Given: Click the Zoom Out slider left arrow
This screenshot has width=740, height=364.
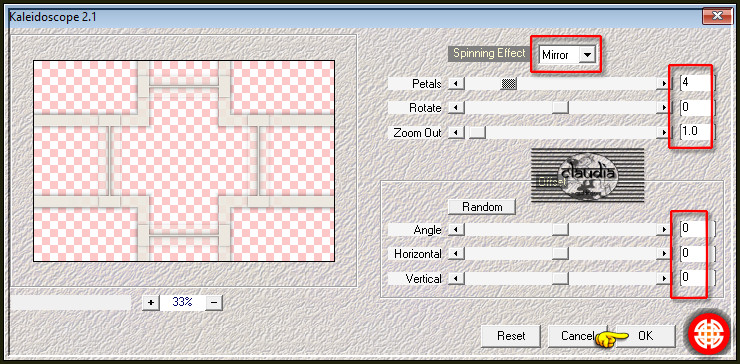Looking at the screenshot, I should tap(456, 133).
